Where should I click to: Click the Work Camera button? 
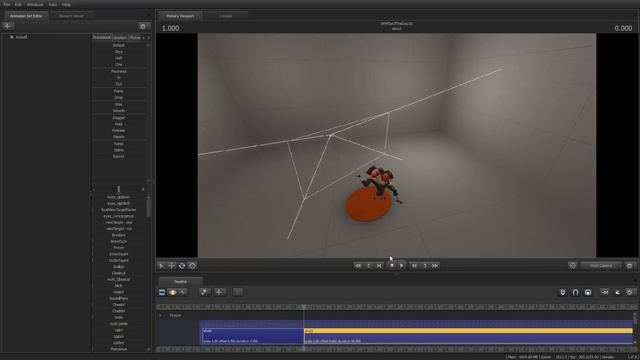point(601,266)
